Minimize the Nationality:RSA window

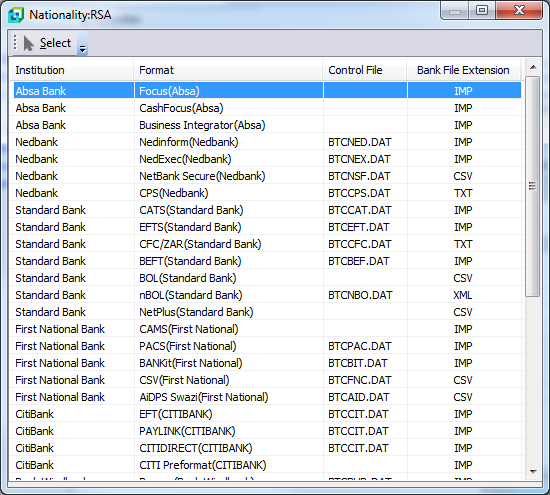[455, 11]
